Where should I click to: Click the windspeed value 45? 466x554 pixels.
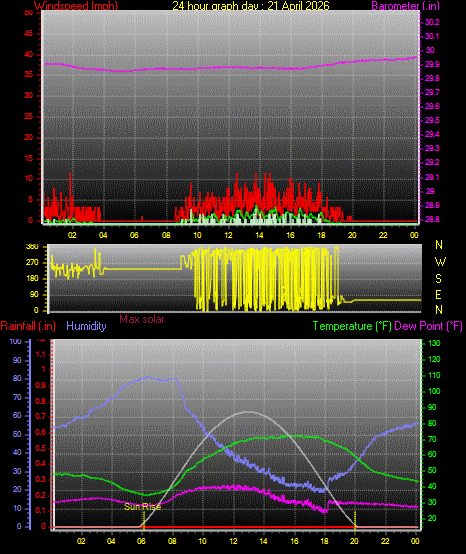click(28, 34)
